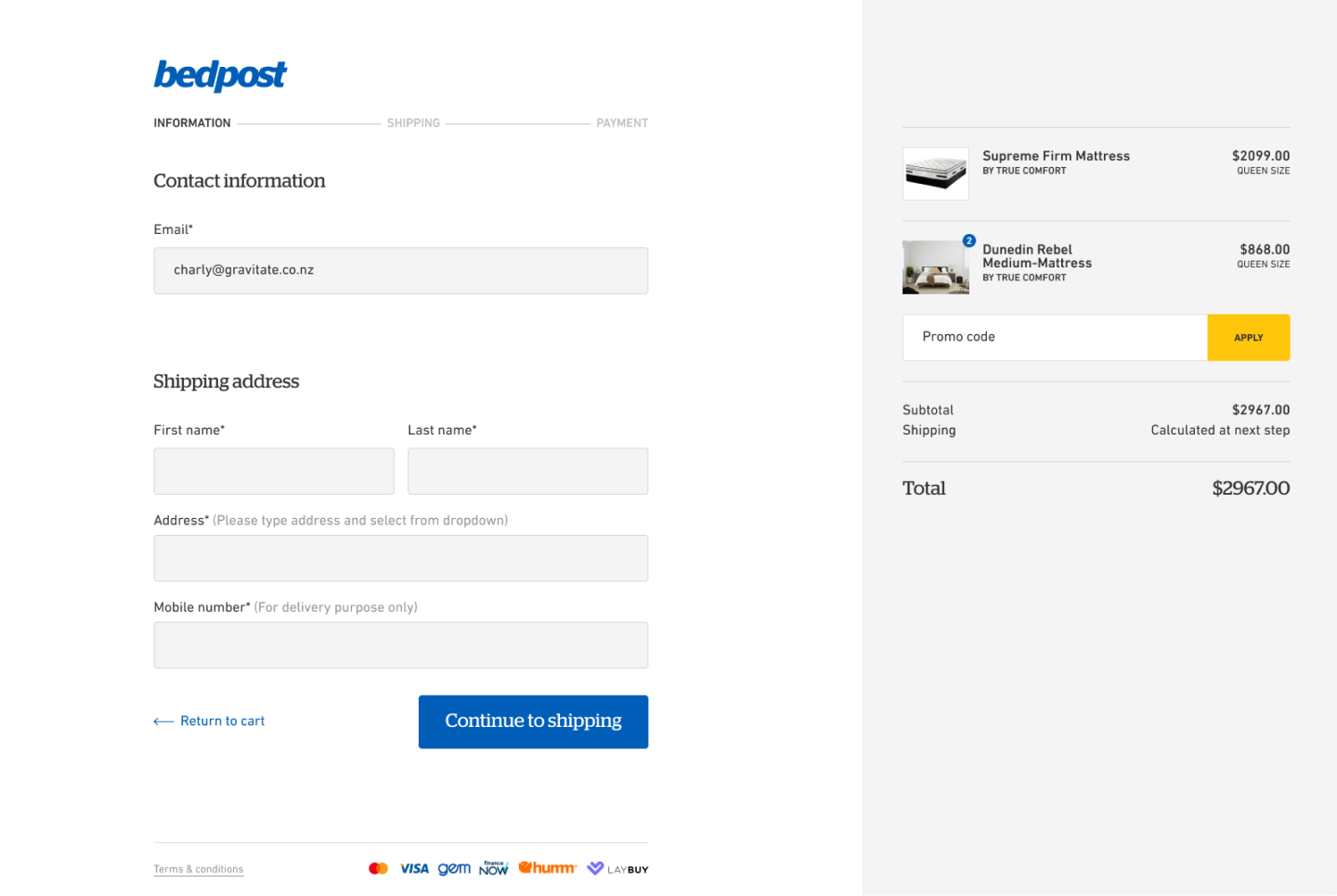Click the Supreme Firm Mattress product name
Screen dimensions: 1337x896
(1057, 156)
